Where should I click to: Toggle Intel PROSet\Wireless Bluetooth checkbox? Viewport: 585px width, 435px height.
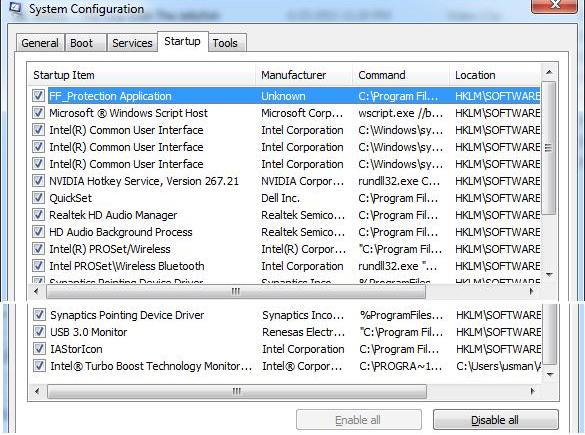(x=38, y=266)
